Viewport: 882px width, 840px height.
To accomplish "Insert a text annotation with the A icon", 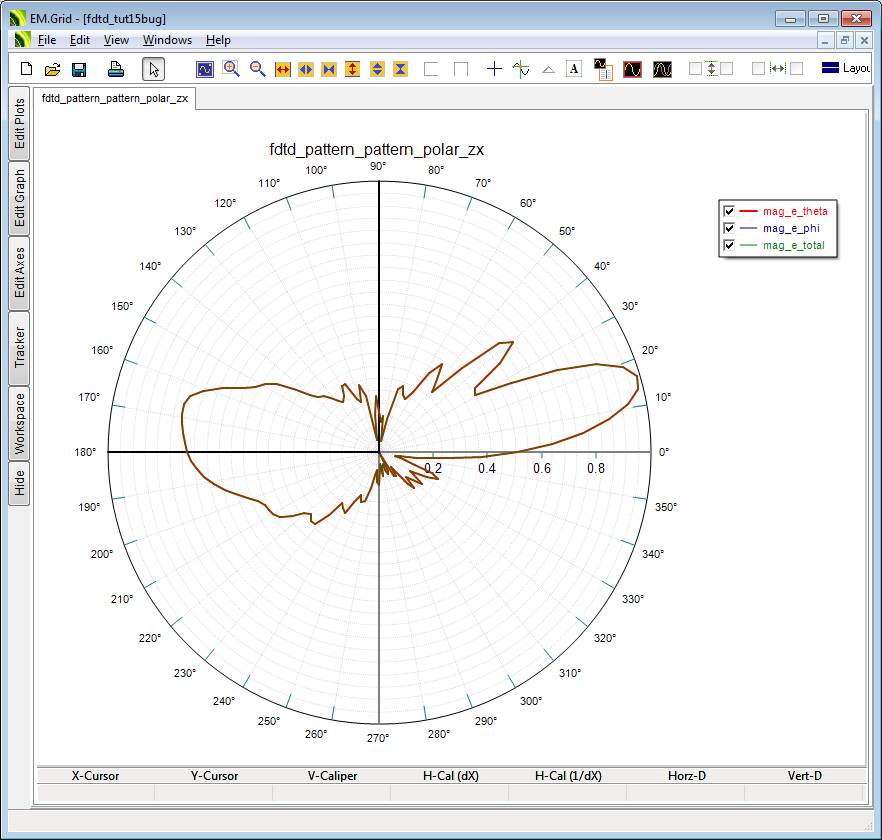I will pos(574,69).
